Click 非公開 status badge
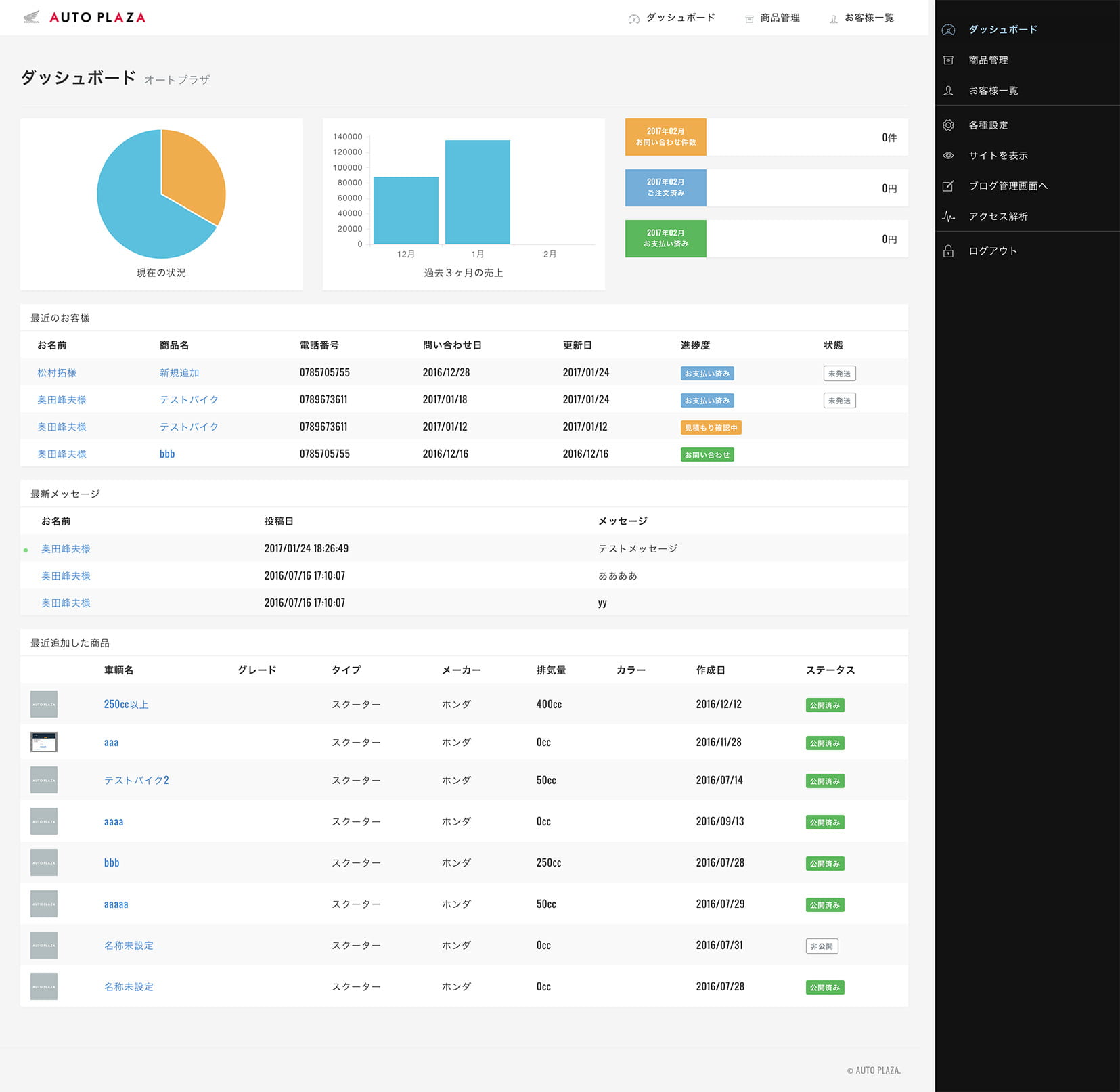The image size is (1120, 1092). [x=822, y=946]
